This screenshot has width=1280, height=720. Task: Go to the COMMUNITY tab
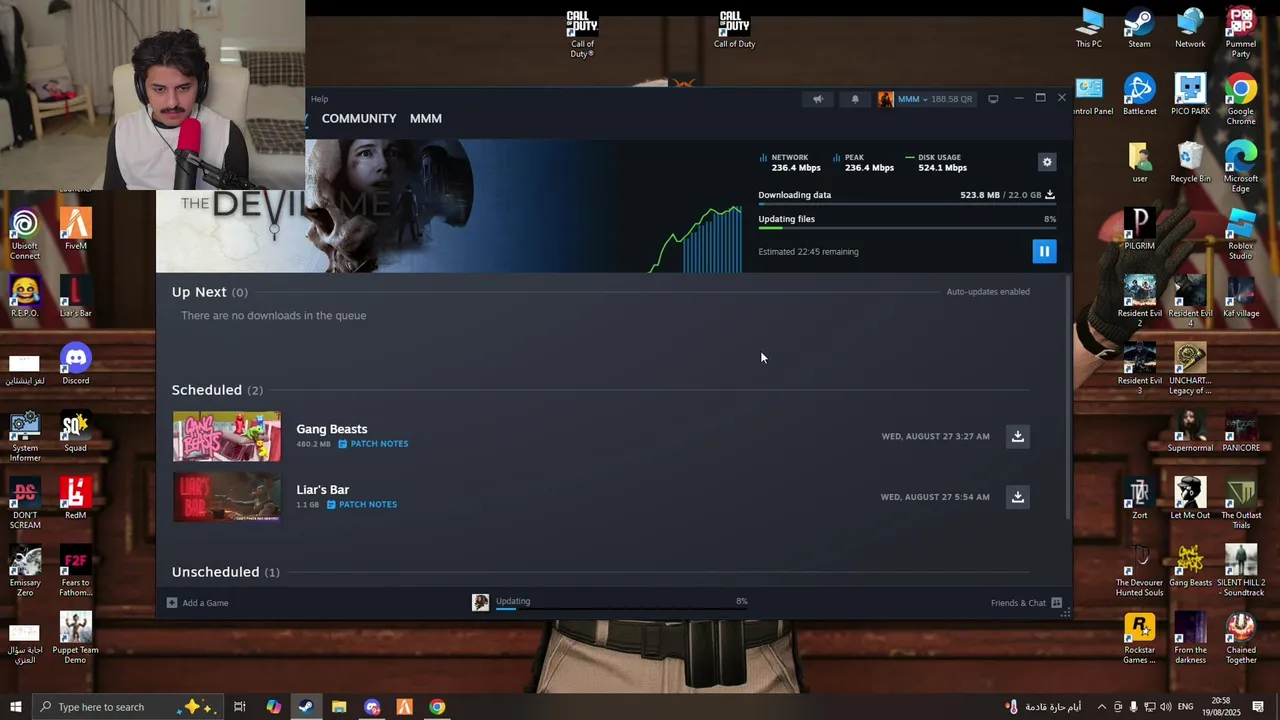tap(359, 118)
